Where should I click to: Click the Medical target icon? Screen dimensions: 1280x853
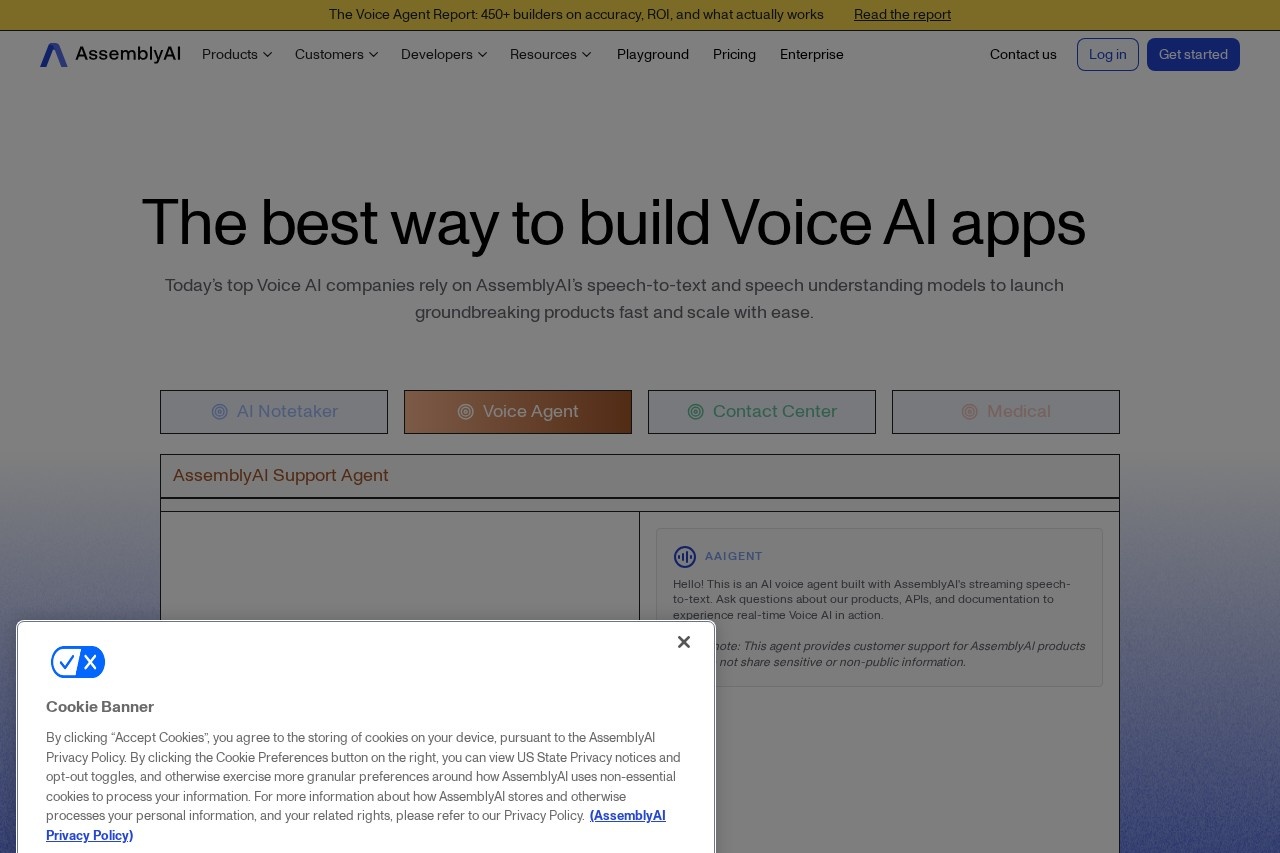(x=969, y=412)
